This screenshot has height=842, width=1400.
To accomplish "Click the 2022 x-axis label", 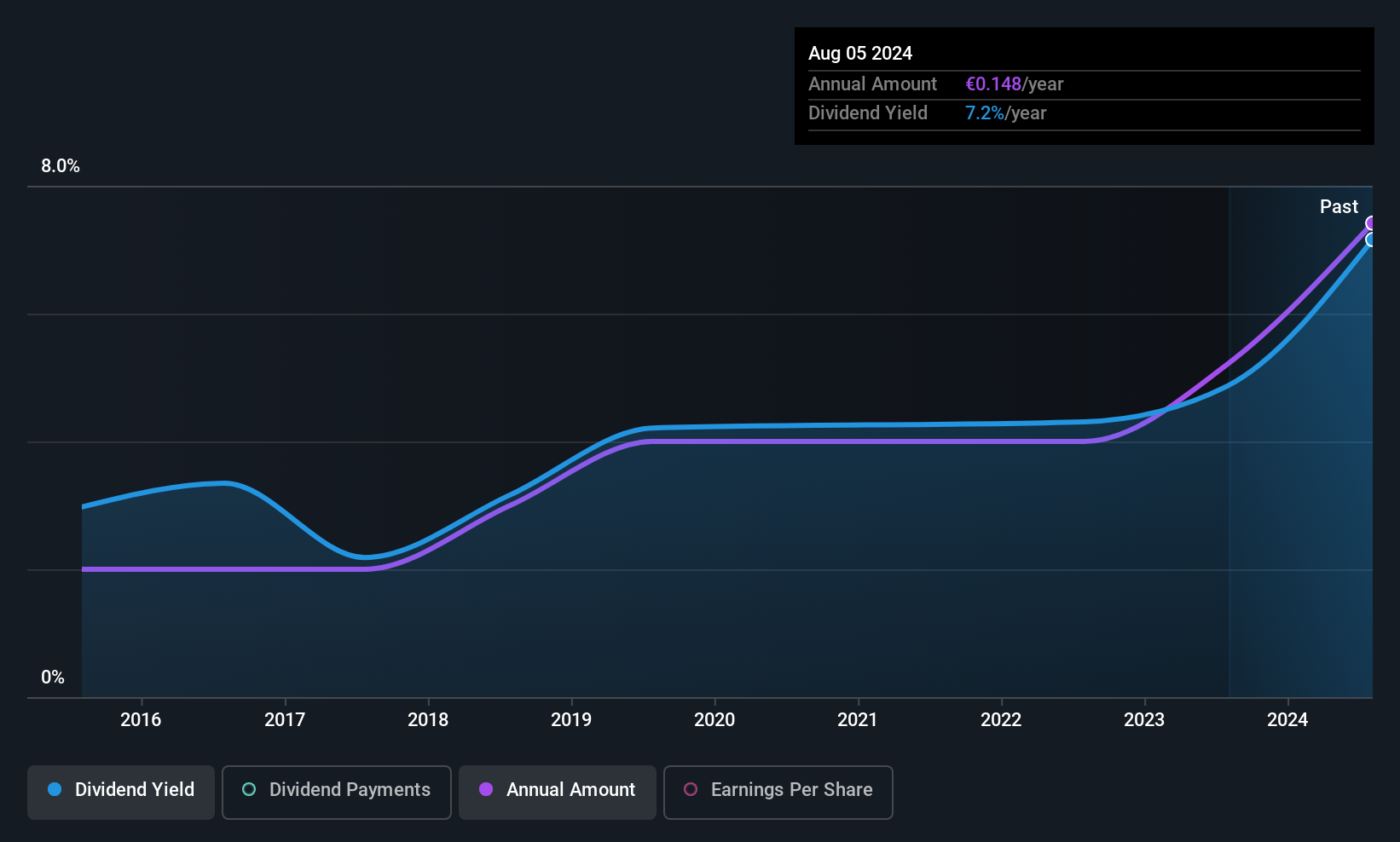I will coord(1001,719).
